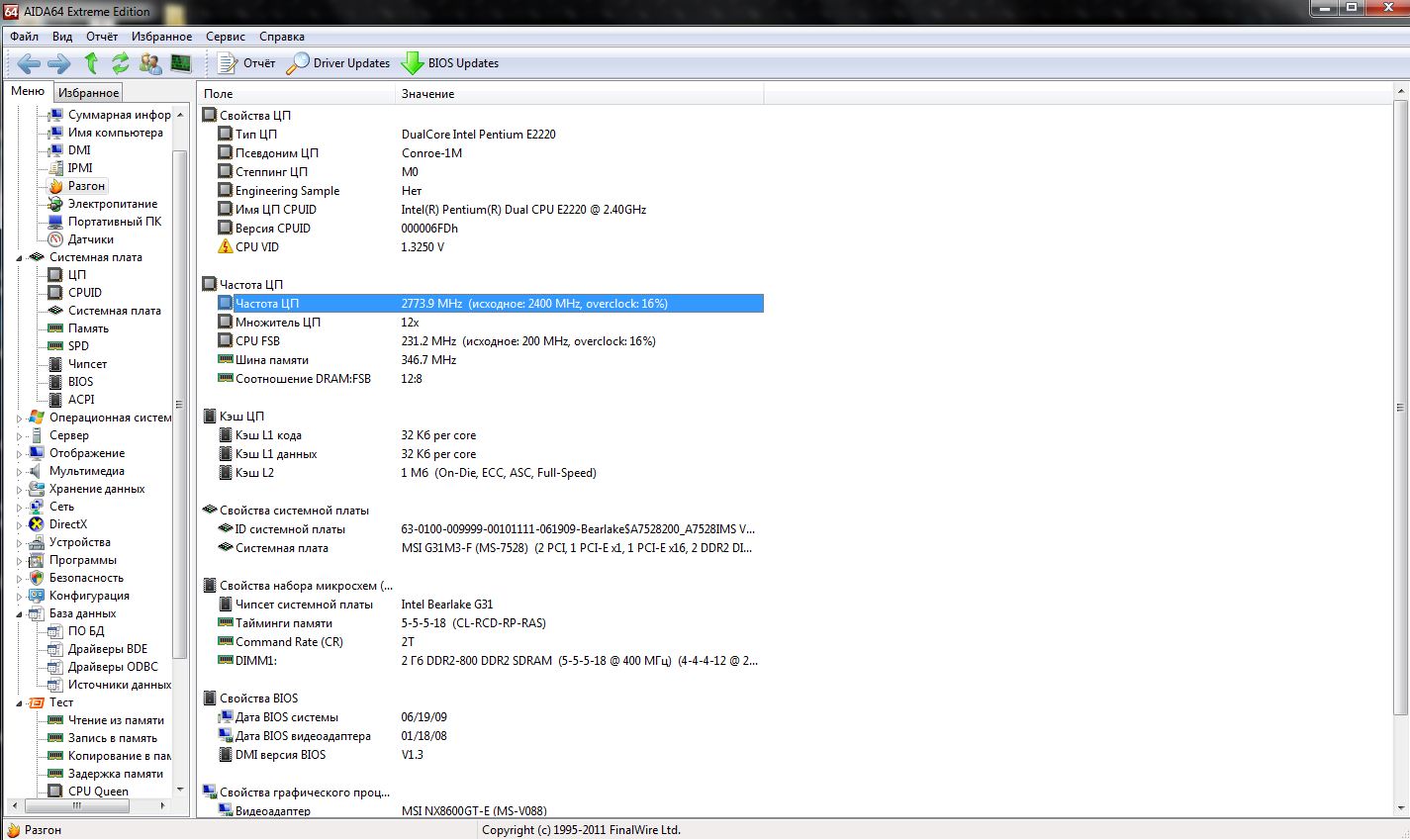Click the DMI версия BIOS row
Screen dimensions: 1410x840
point(490,755)
